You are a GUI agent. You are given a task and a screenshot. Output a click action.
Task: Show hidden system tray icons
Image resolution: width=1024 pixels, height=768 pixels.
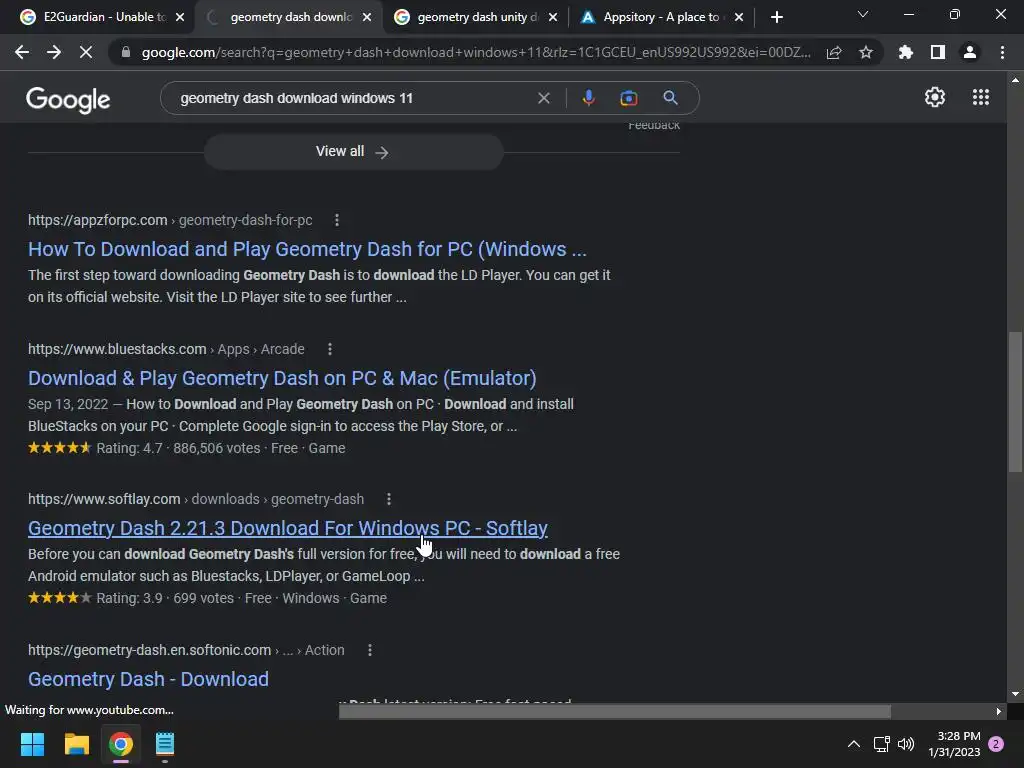[854, 744]
